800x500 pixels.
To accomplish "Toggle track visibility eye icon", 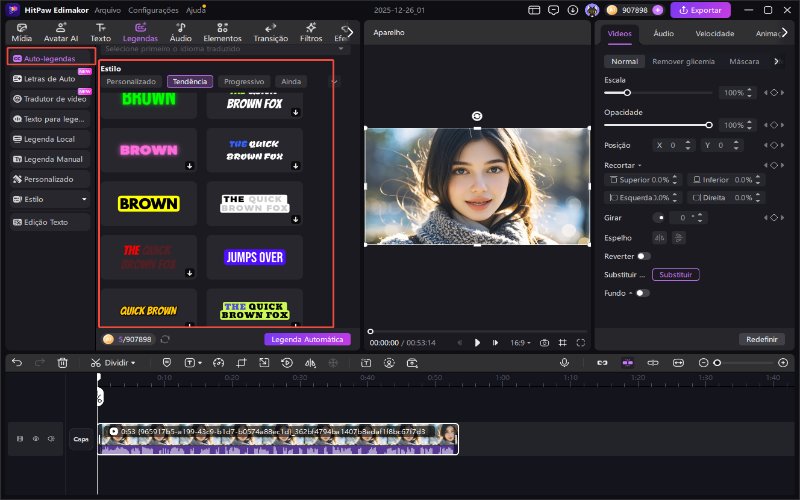I will click(x=35, y=438).
